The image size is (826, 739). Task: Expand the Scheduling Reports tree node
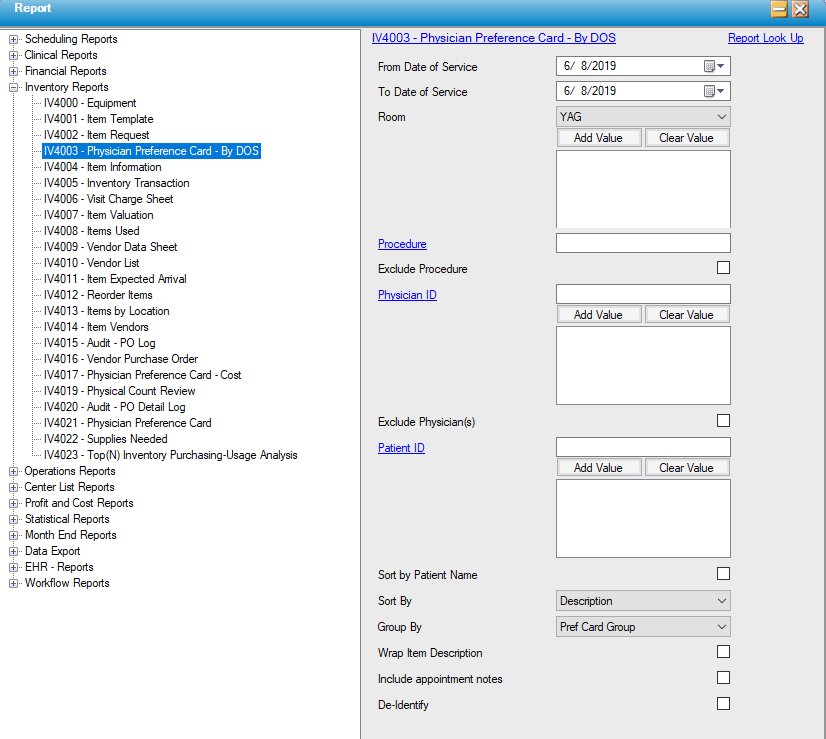[x=14, y=40]
